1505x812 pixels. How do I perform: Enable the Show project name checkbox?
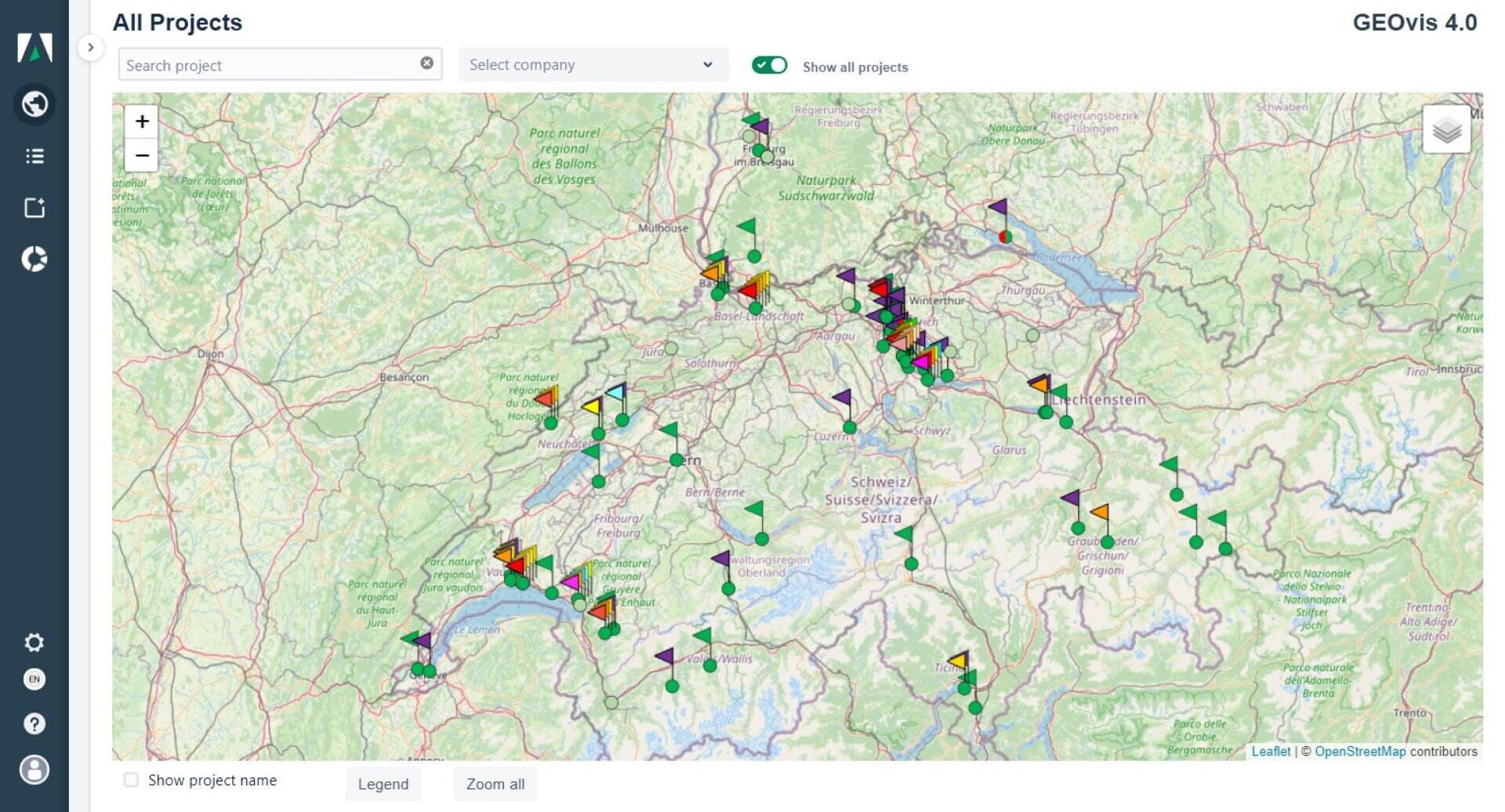coord(130,780)
